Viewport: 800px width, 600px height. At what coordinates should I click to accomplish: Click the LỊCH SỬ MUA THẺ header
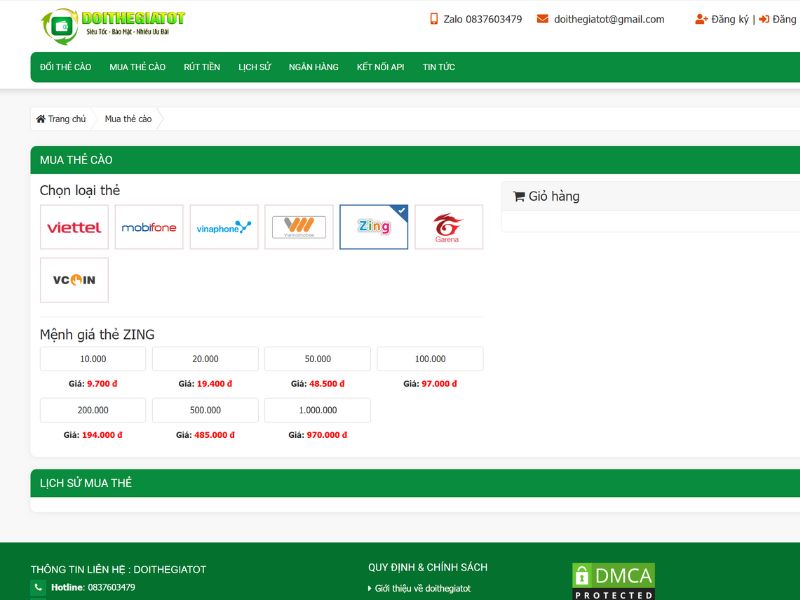coord(86,483)
